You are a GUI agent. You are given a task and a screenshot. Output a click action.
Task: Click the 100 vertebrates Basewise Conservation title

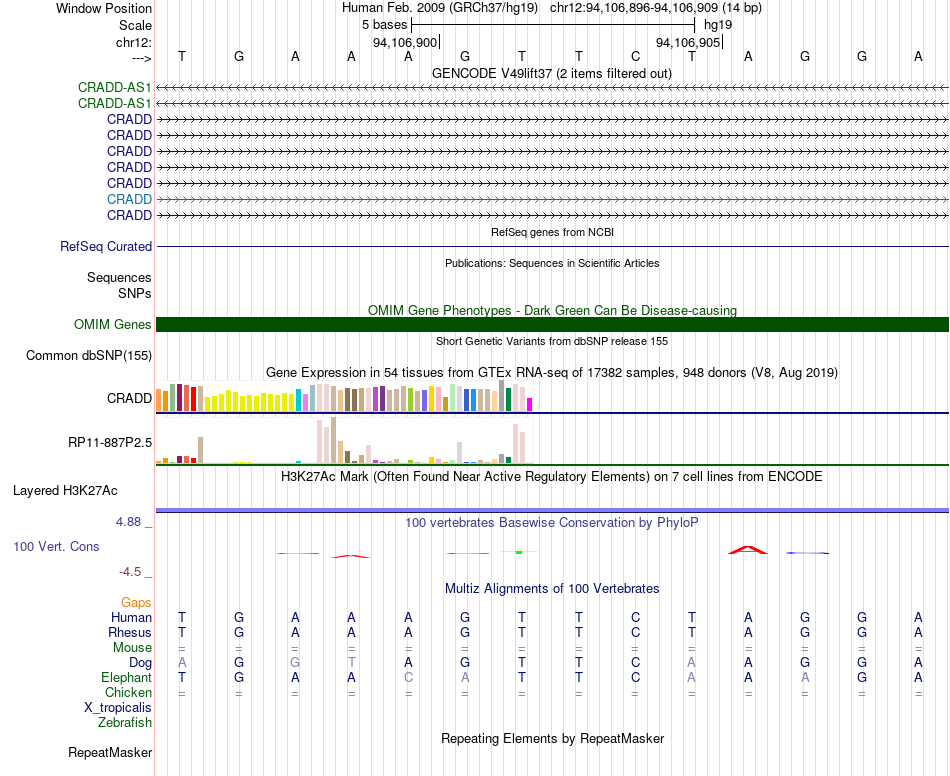click(x=552, y=522)
